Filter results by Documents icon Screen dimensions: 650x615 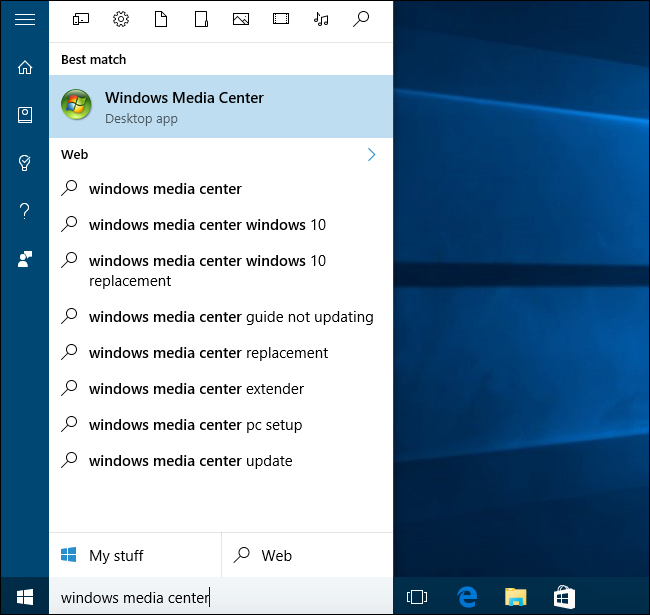[161, 19]
